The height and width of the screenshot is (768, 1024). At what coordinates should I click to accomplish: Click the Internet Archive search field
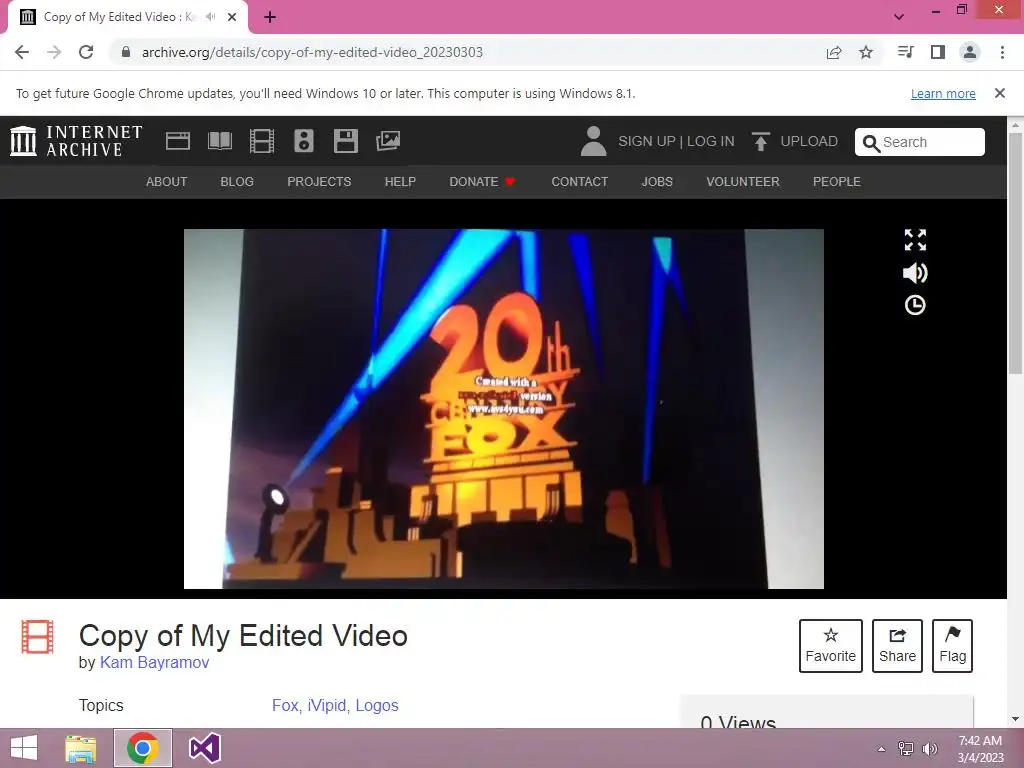click(x=920, y=142)
